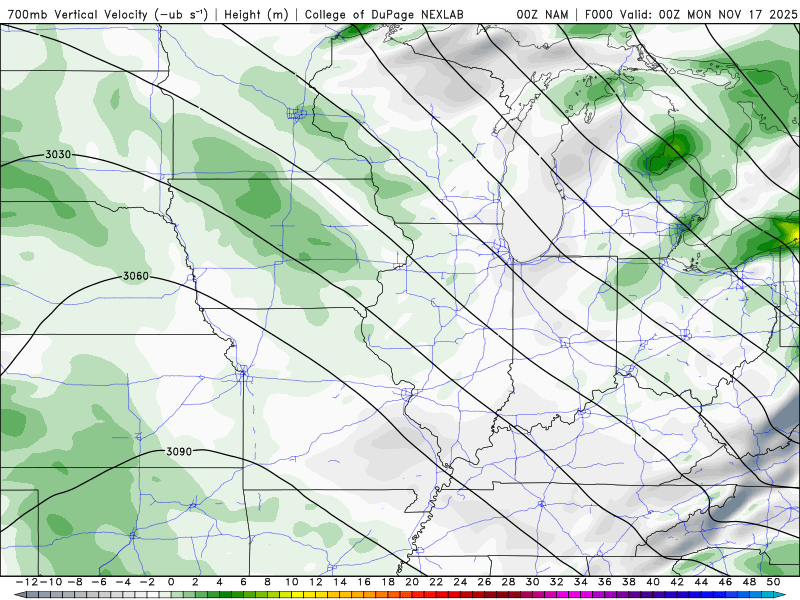
Task: Click the colorbar tick label 20
Action: pyautogui.click(x=412, y=582)
